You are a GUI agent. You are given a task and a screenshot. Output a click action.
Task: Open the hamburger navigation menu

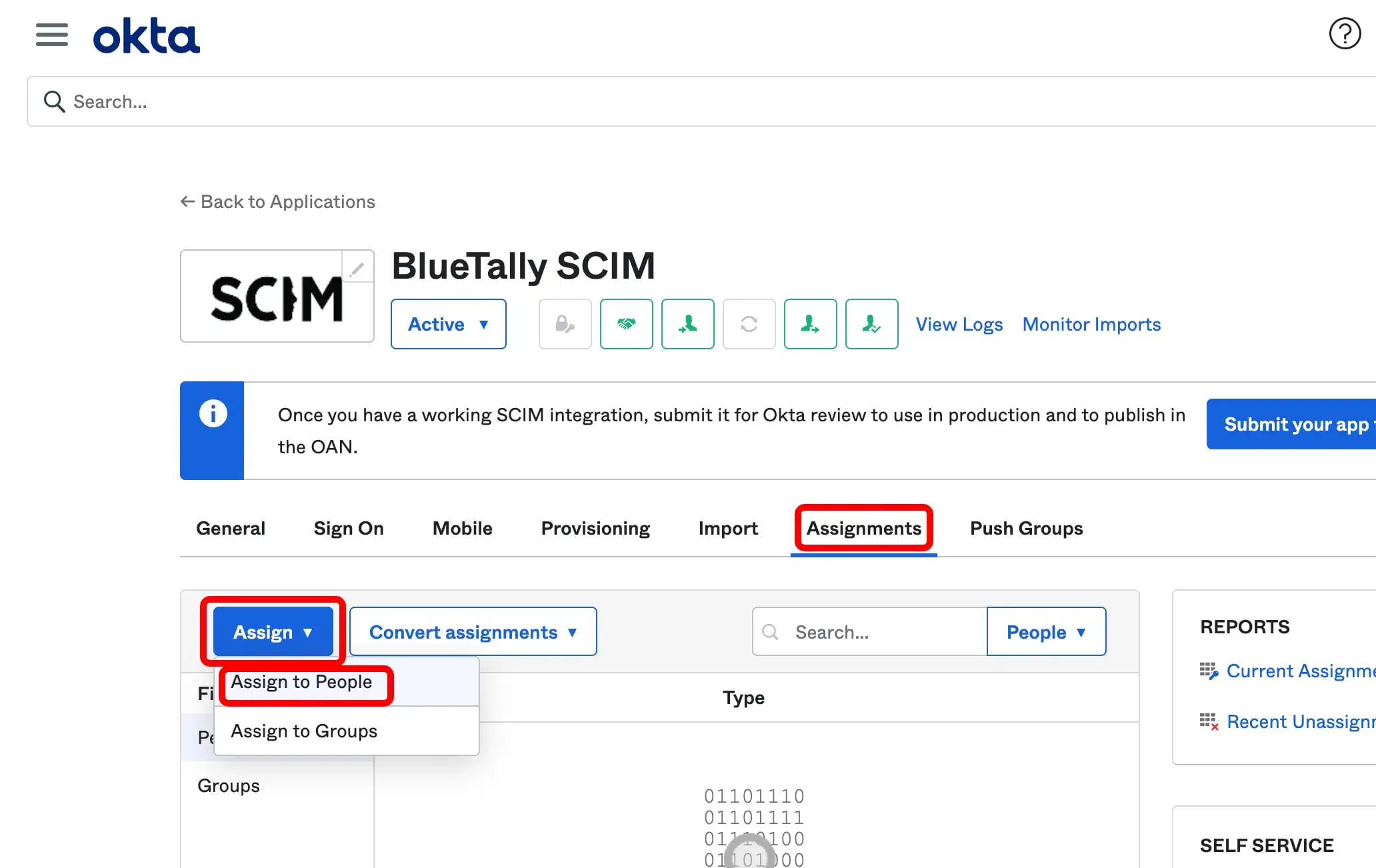(x=52, y=35)
